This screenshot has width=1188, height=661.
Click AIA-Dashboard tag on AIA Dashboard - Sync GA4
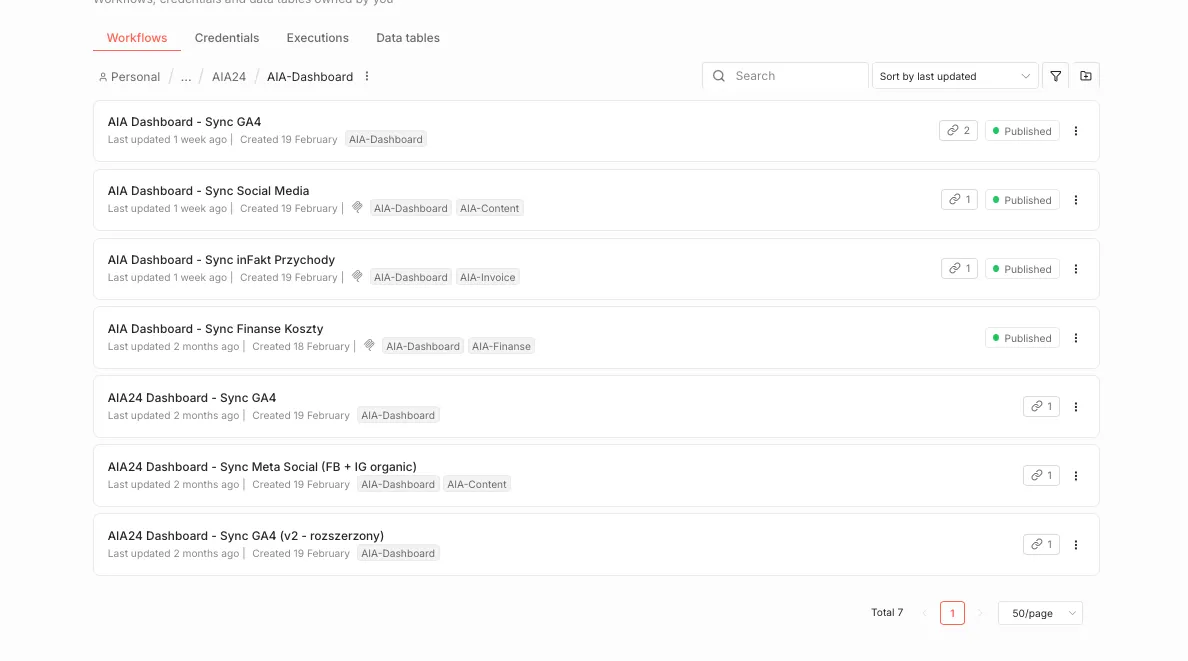point(386,139)
